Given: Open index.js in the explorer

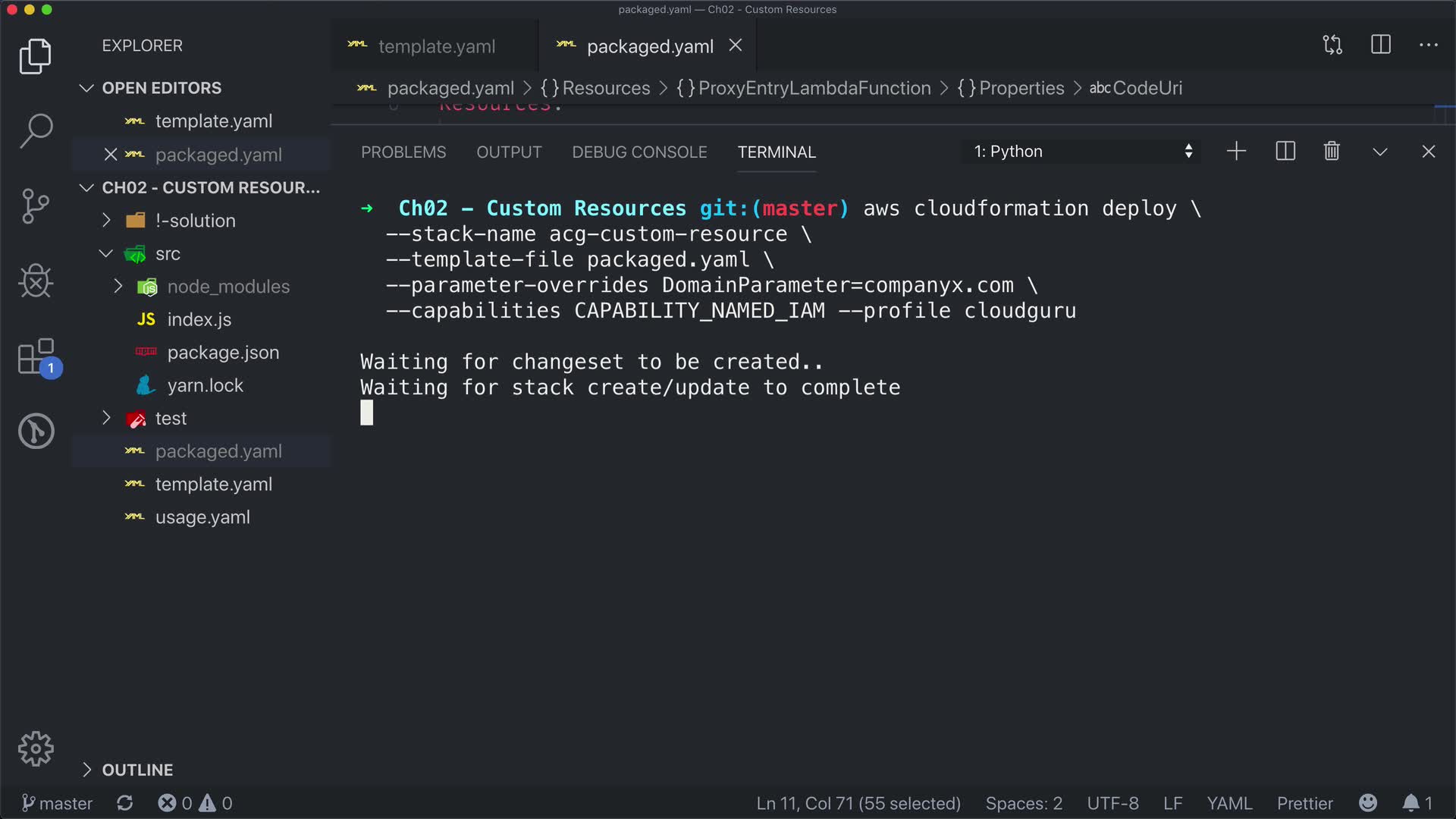Looking at the screenshot, I should (x=199, y=320).
